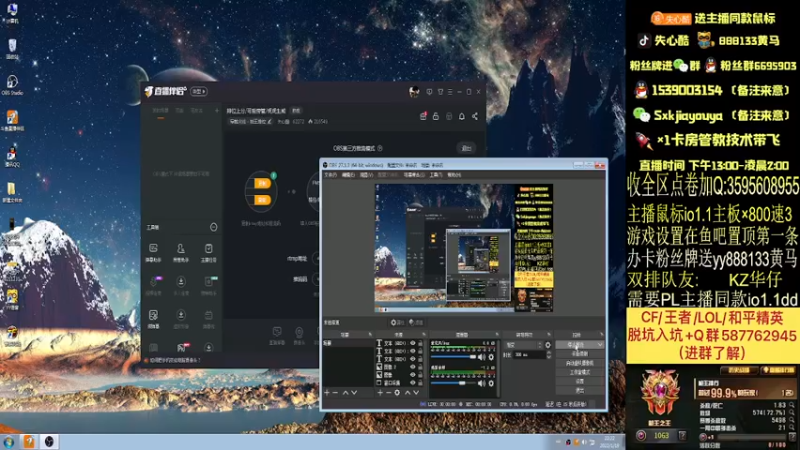Add a new scene in OBS
The image size is (800, 450).
pos(327,392)
